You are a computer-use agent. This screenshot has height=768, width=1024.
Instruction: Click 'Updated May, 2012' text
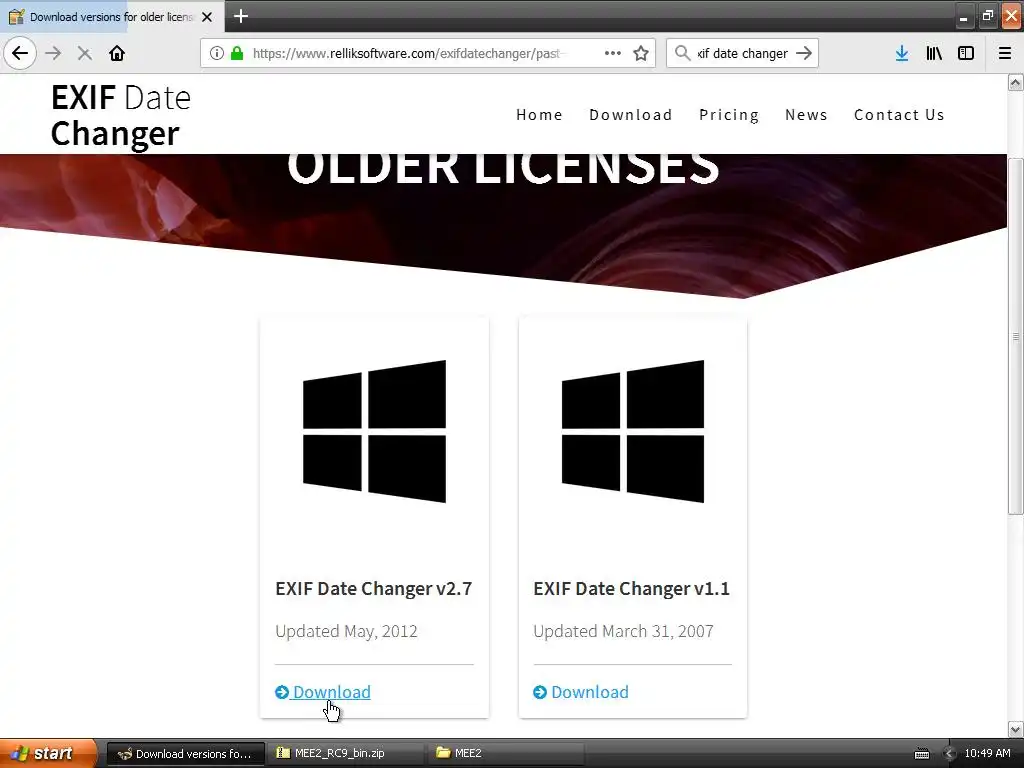point(347,632)
